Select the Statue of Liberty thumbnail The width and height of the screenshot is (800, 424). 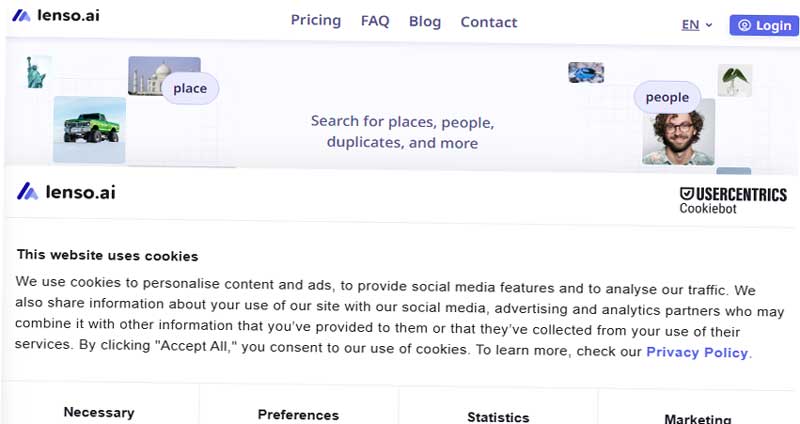(x=37, y=72)
